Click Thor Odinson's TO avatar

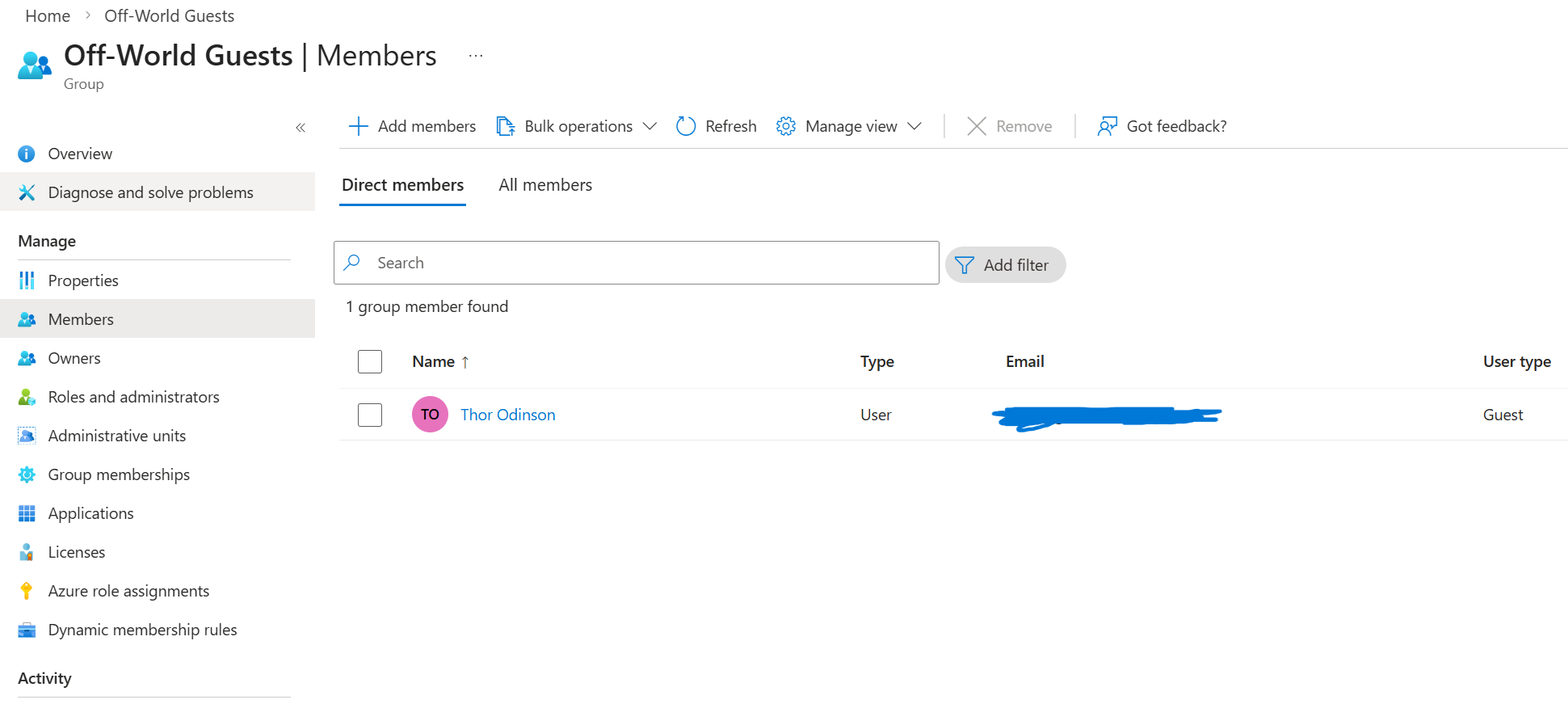click(430, 415)
